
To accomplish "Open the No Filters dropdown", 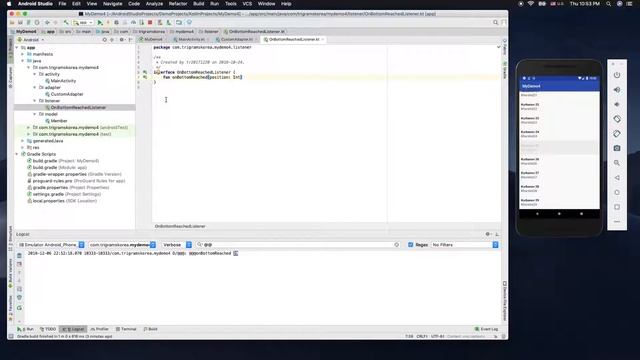I will pos(464,245).
